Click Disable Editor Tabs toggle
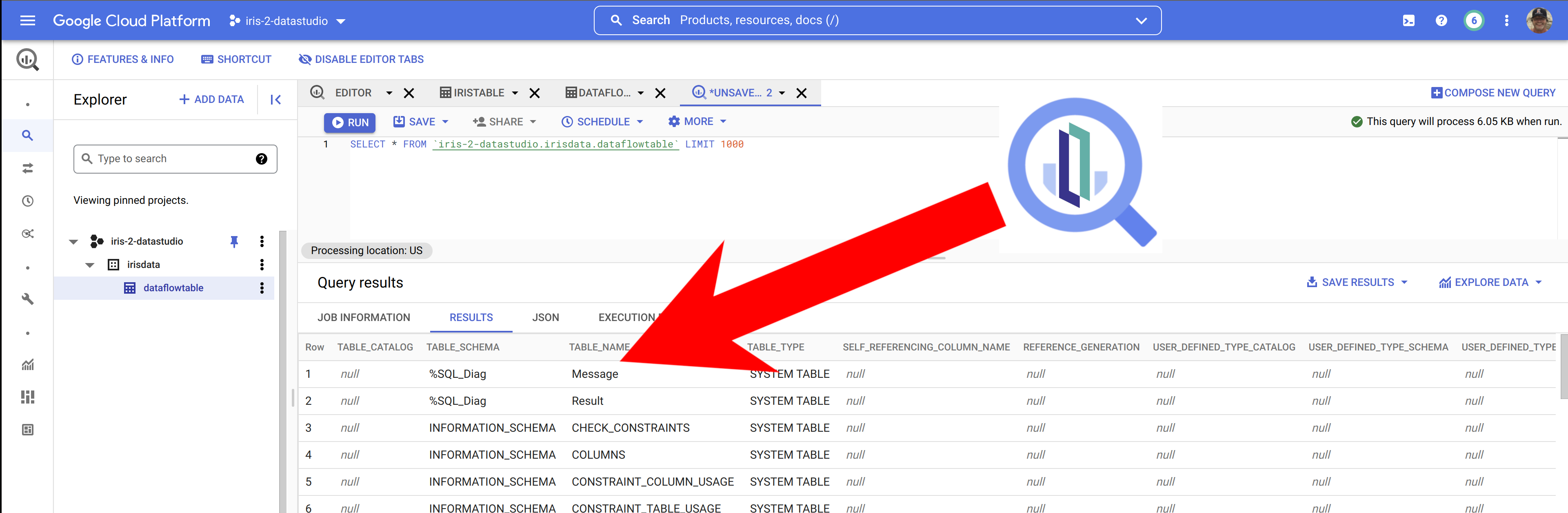The height and width of the screenshot is (513, 1568). 361,59
